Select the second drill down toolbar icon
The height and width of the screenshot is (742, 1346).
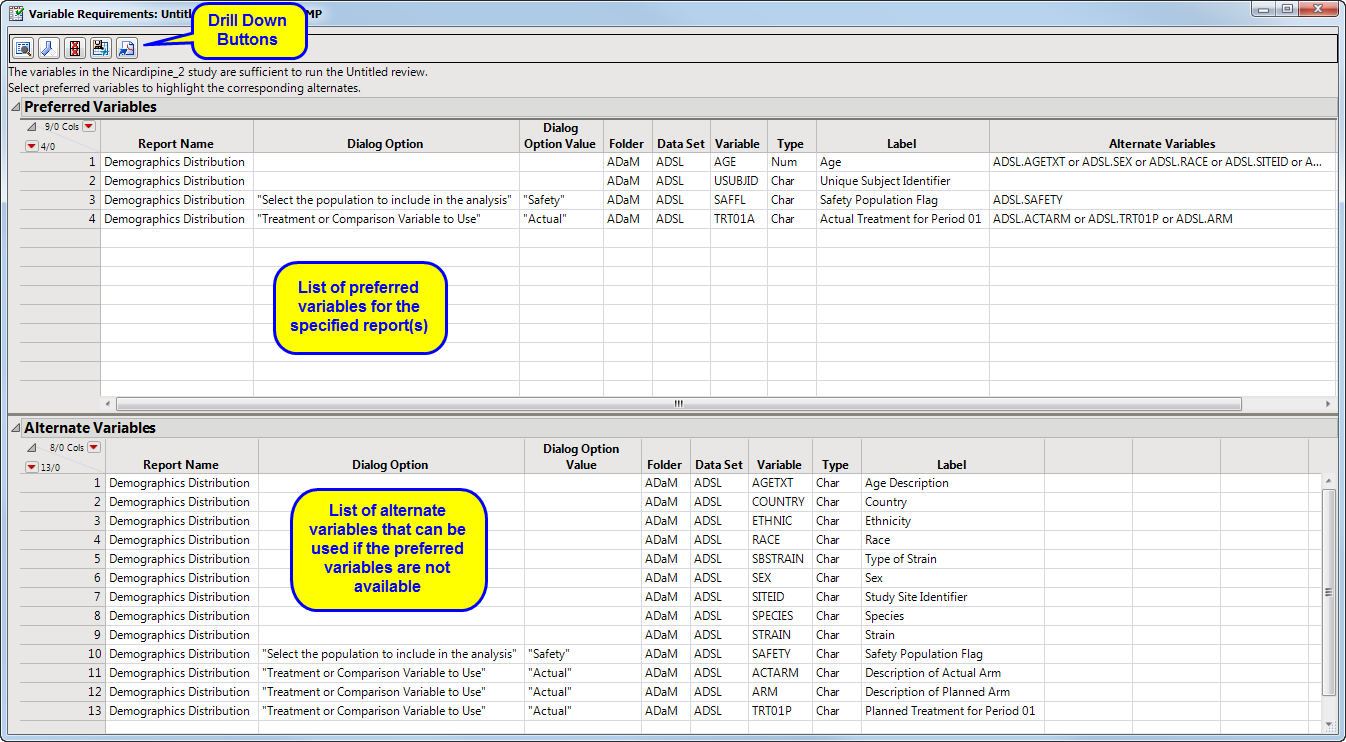(x=48, y=47)
